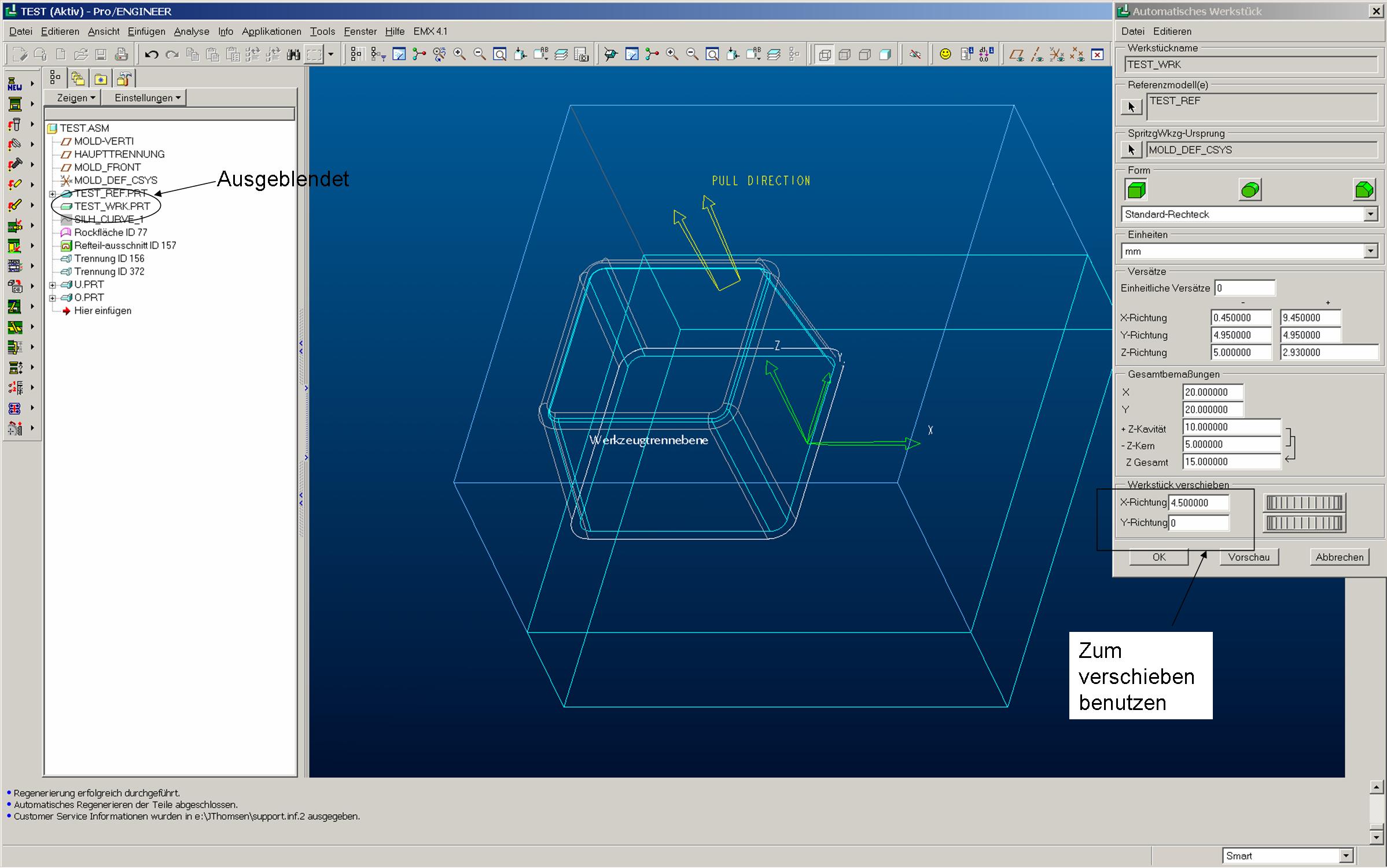Open the Applikationen menu
This screenshot has width=1387, height=868.
click(x=271, y=31)
